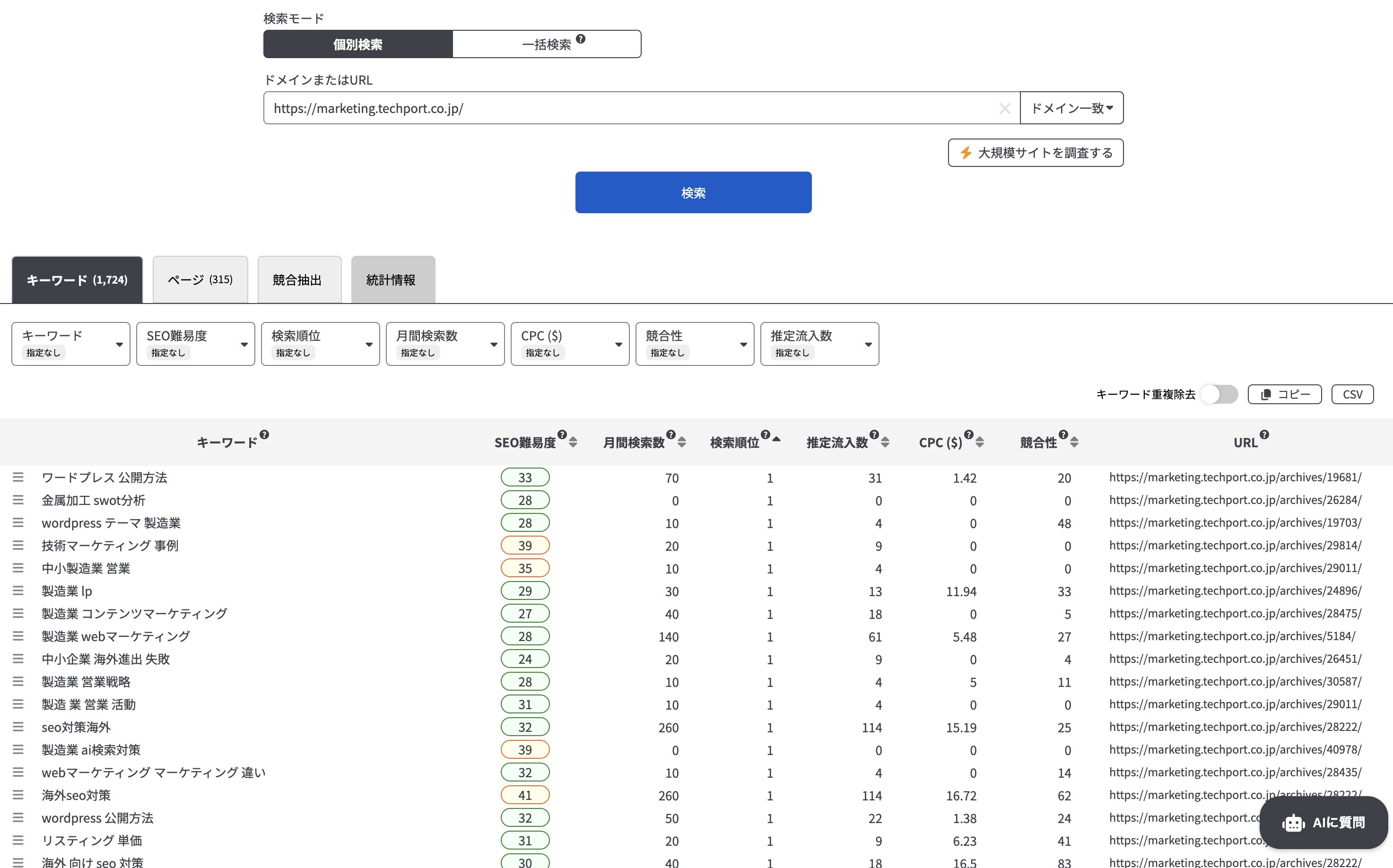This screenshot has height=868, width=1393.
Task: Click the help icon beside 一括検索
Action: point(581,39)
